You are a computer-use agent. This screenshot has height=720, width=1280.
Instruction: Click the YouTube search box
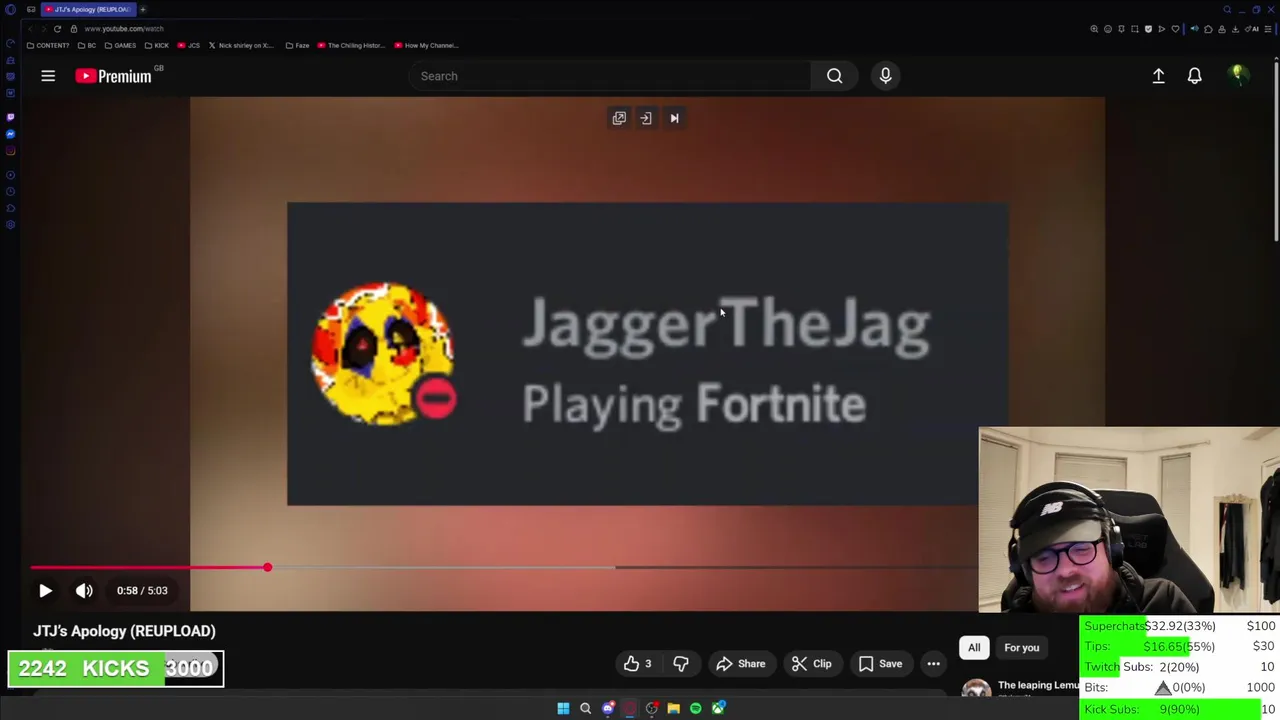click(610, 76)
